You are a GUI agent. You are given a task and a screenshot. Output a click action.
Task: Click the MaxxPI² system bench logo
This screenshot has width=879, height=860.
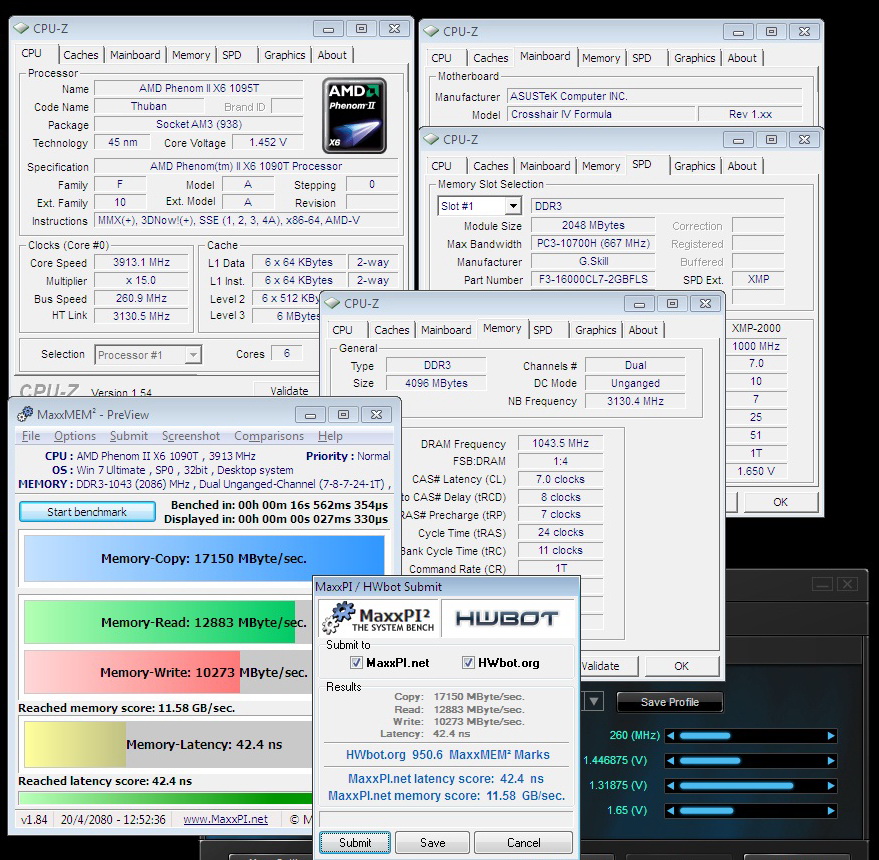(380, 618)
